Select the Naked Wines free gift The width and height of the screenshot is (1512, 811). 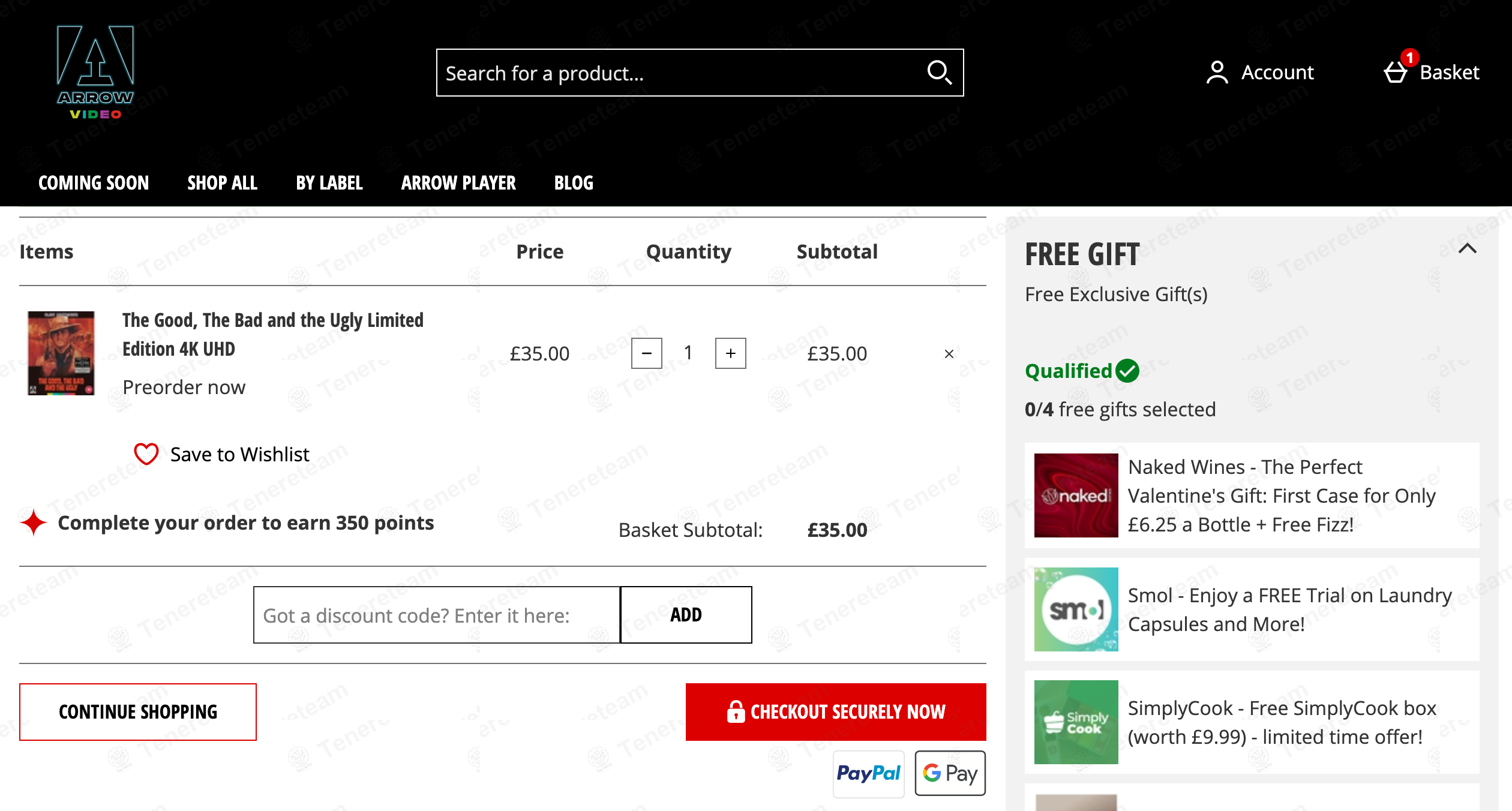[1252, 495]
